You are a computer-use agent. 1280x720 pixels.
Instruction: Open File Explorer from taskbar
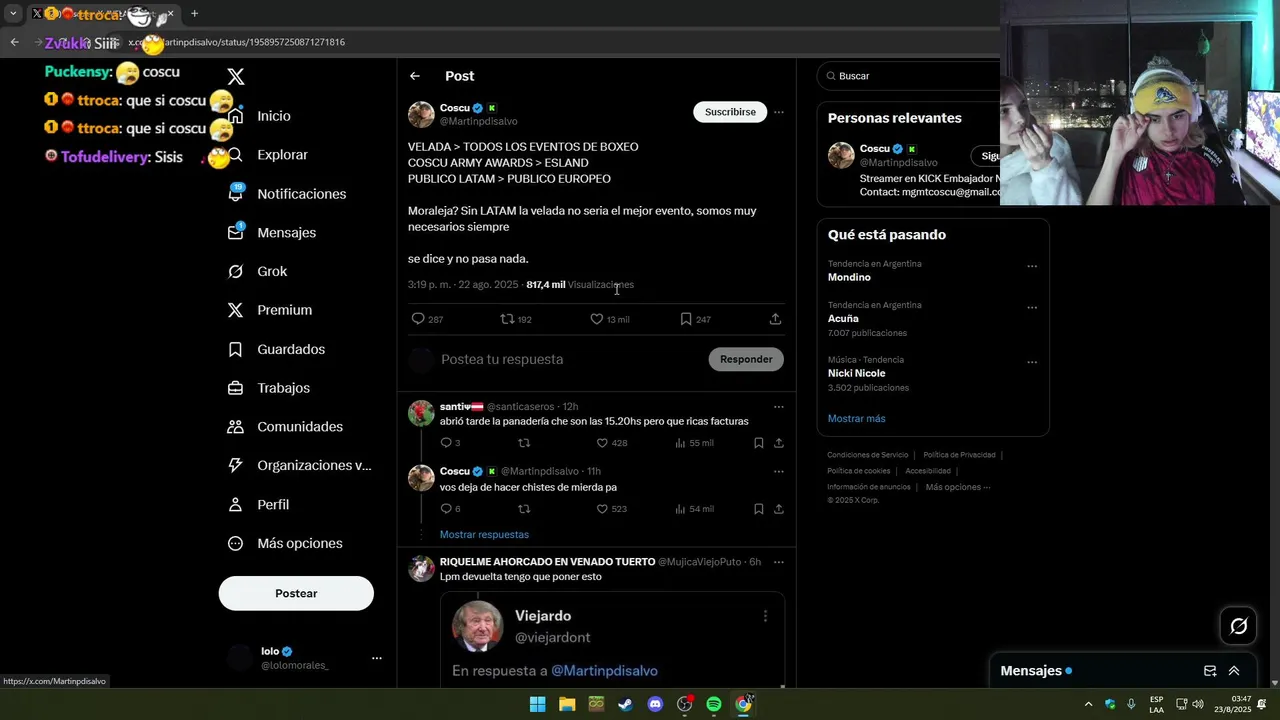point(567,704)
